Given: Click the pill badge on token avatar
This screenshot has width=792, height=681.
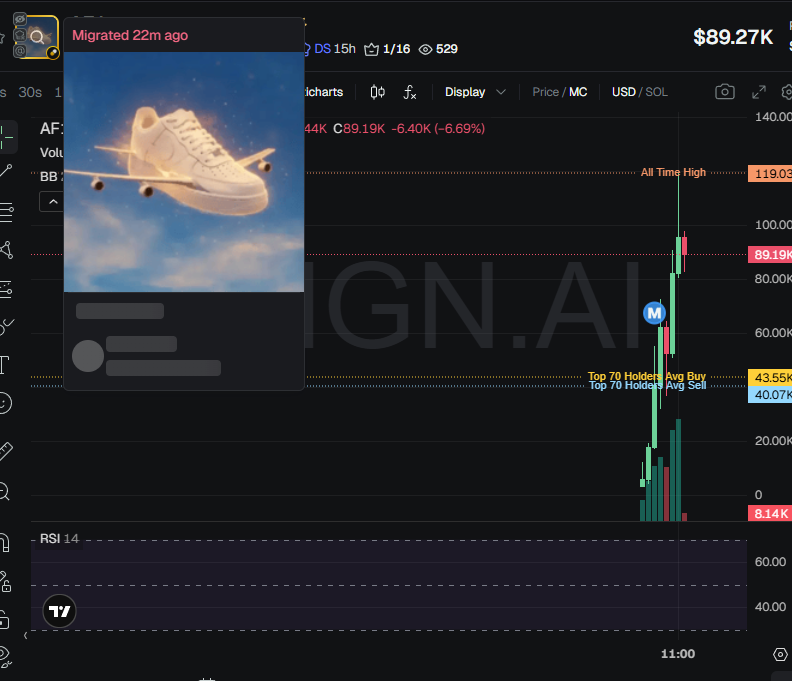Looking at the screenshot, I should tap(53, 53).
